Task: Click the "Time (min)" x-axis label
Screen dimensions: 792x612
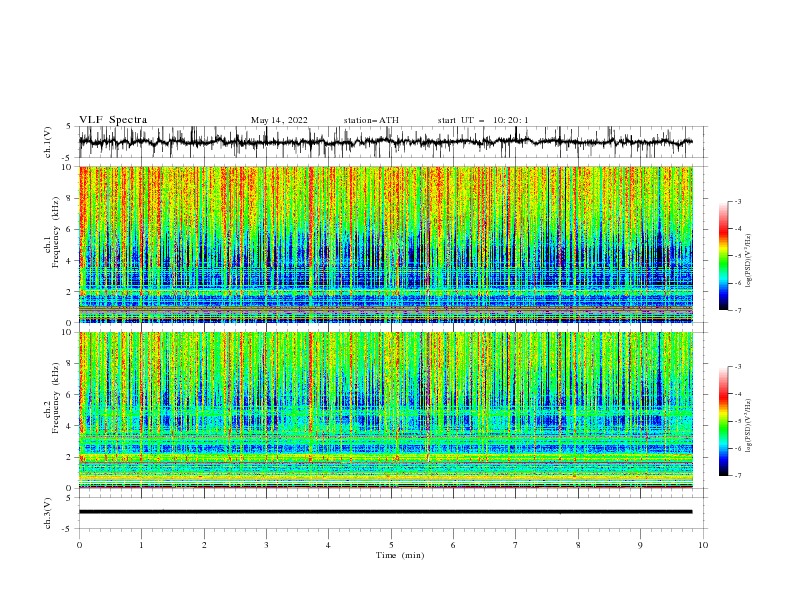Action: tap(400, 555)
